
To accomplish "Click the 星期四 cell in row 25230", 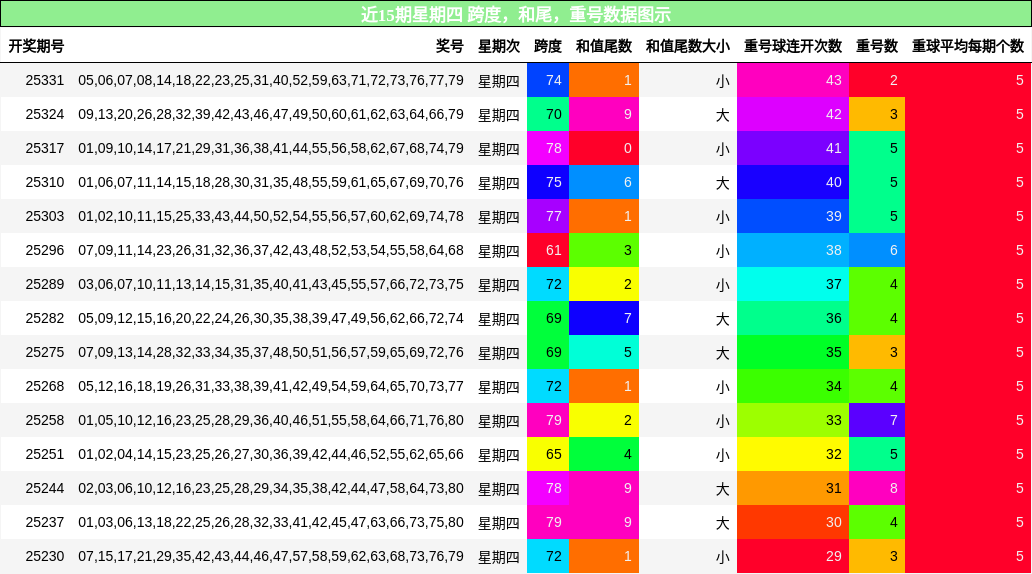I will 499,557.
